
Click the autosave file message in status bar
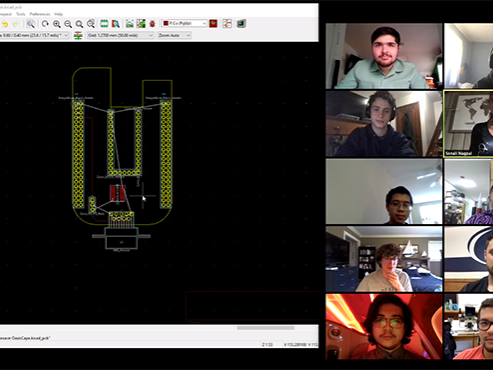[x=25, y=338]
